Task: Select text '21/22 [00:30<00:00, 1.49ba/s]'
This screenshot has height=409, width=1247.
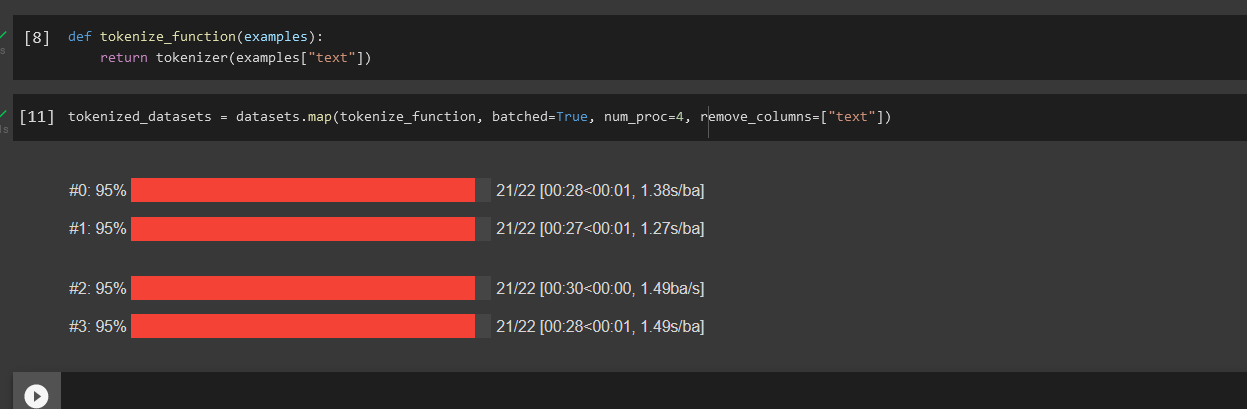Action: point(600,288)
